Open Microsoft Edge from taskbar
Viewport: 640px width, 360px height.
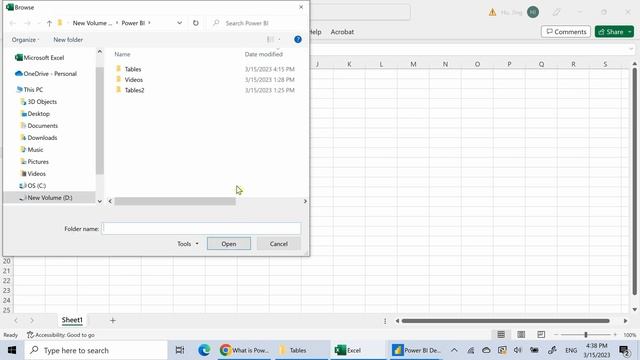click(204, 350)
